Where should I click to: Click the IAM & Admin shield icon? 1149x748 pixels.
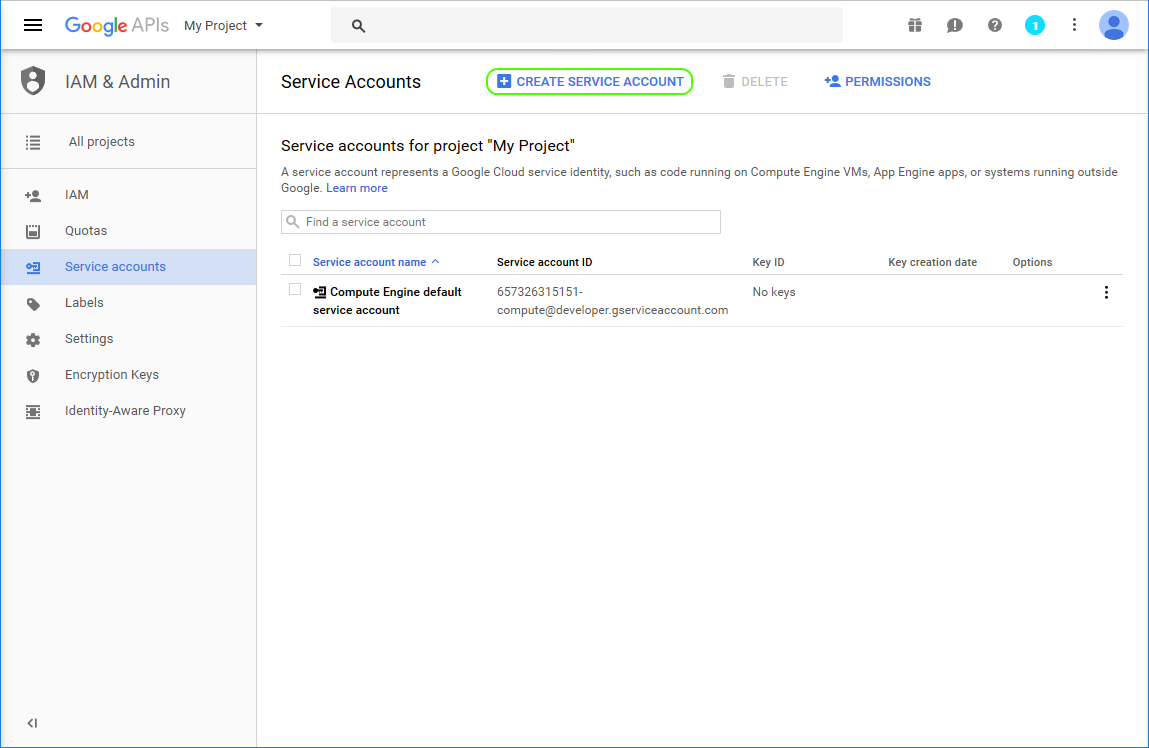[33, 81]
